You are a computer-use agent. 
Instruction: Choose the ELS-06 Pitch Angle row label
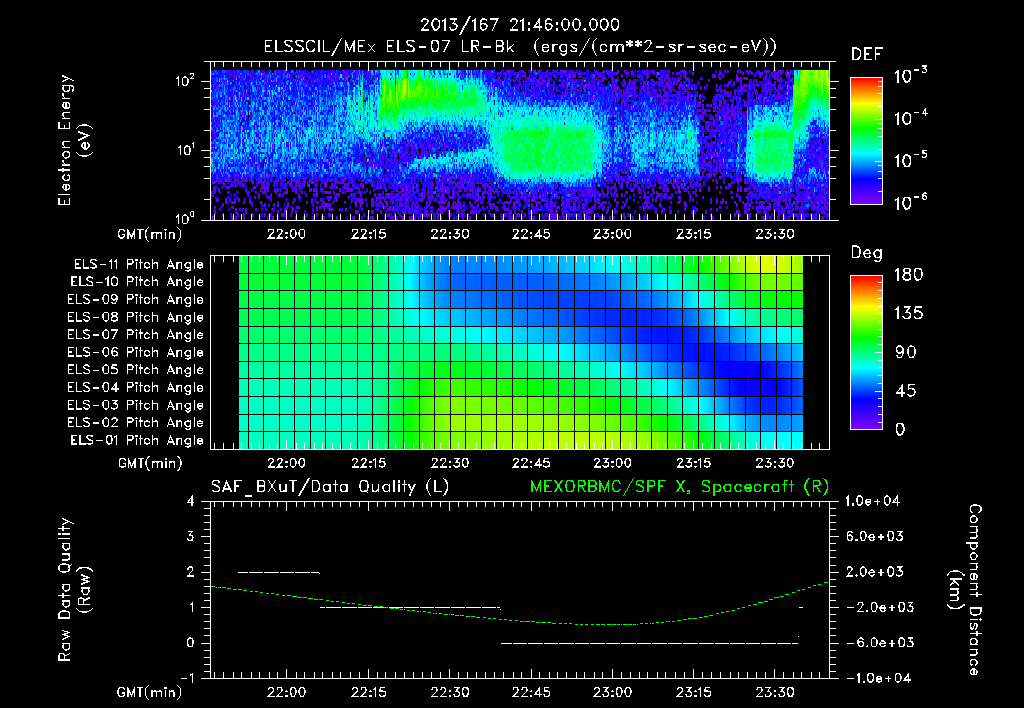coord(135,352)
